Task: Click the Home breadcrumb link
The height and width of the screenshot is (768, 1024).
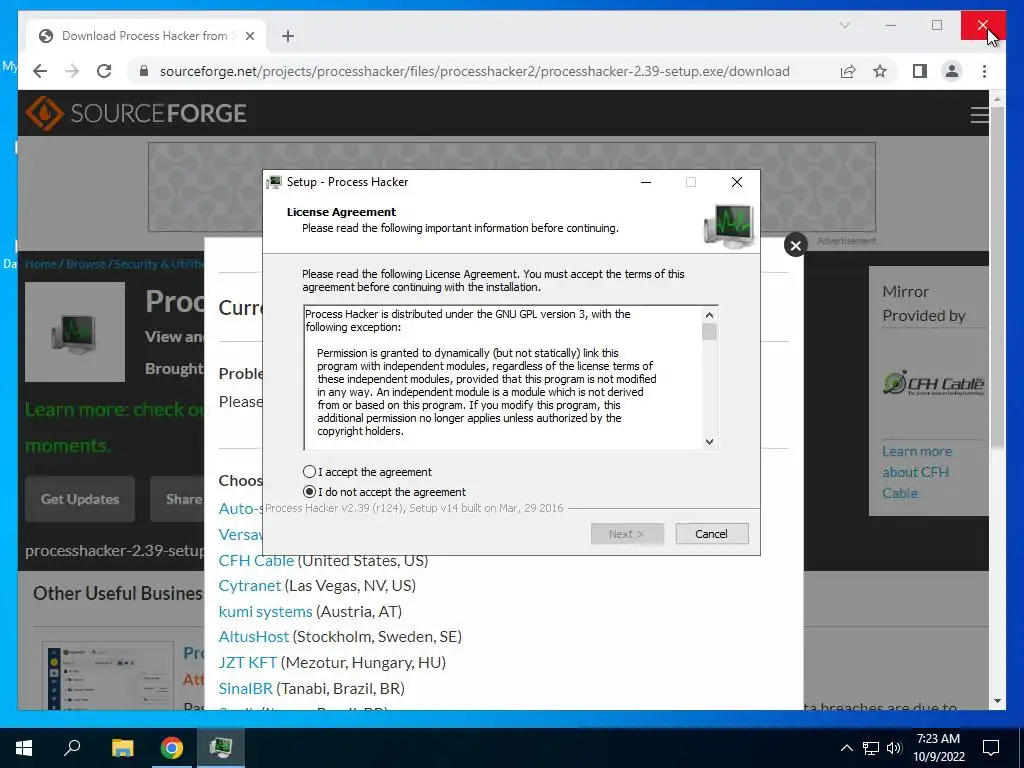Action: click(40, 264)
